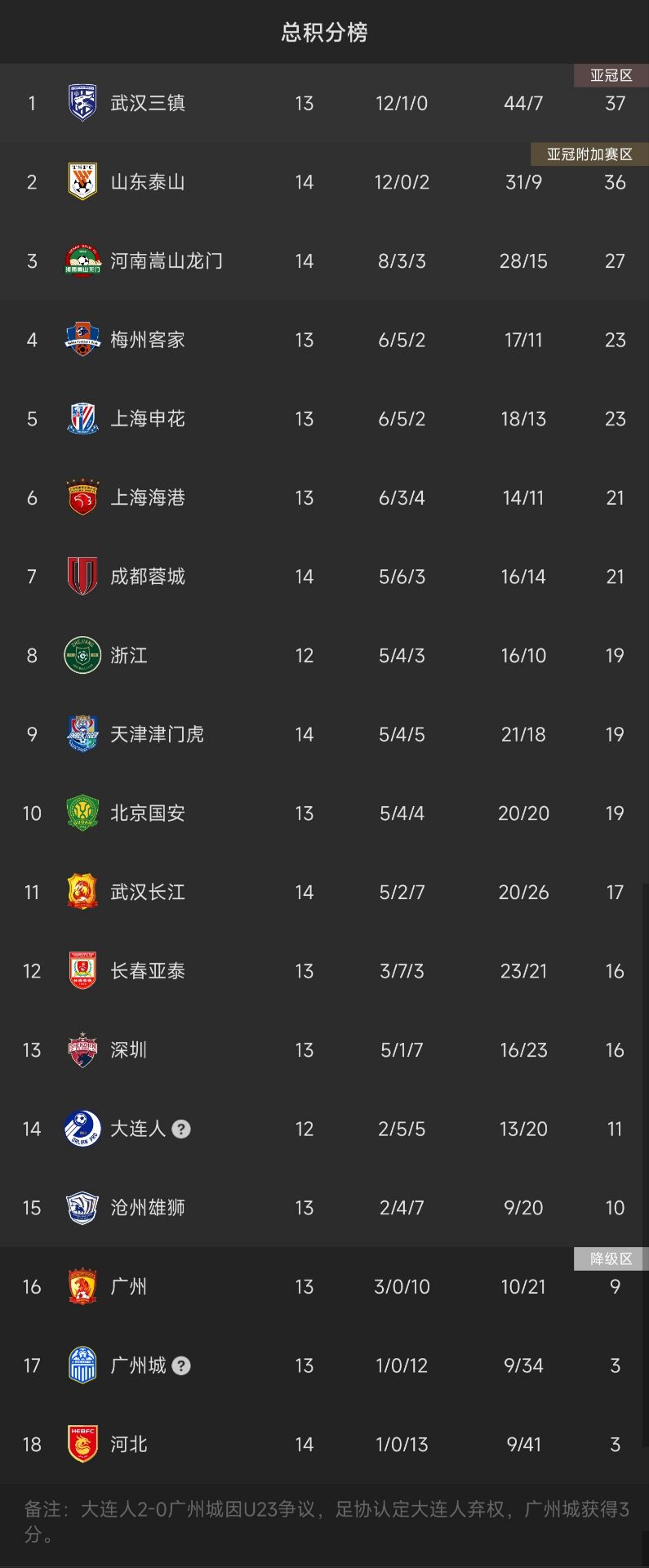Open 北京国安 team page link
649x1568 pixels.
[148, 813]
